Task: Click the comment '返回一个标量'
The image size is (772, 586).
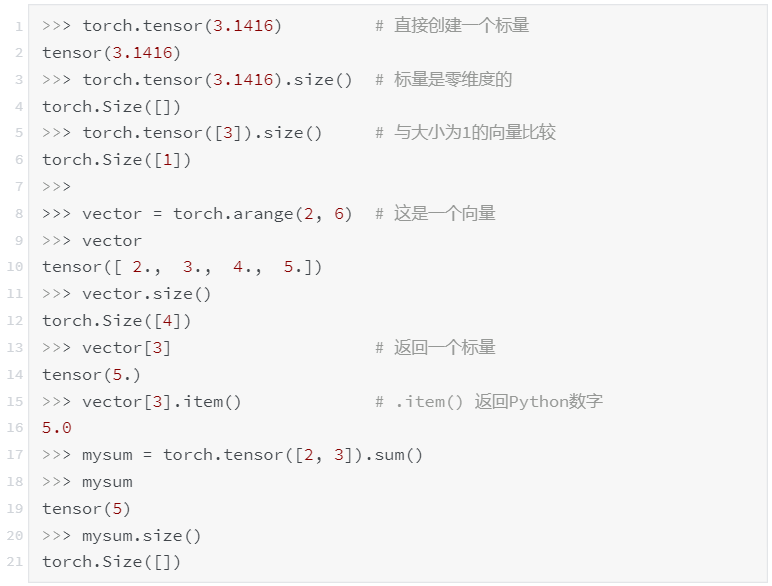Action: [435, 347]
